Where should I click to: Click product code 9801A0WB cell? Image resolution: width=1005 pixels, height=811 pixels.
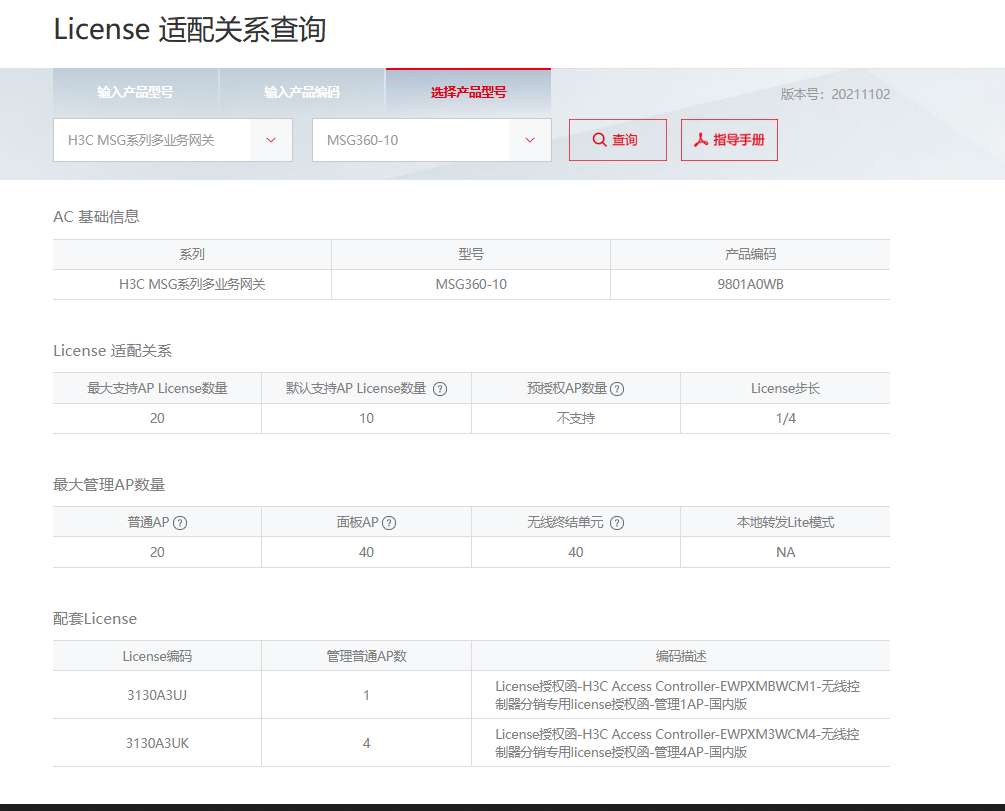click(751, 285)
